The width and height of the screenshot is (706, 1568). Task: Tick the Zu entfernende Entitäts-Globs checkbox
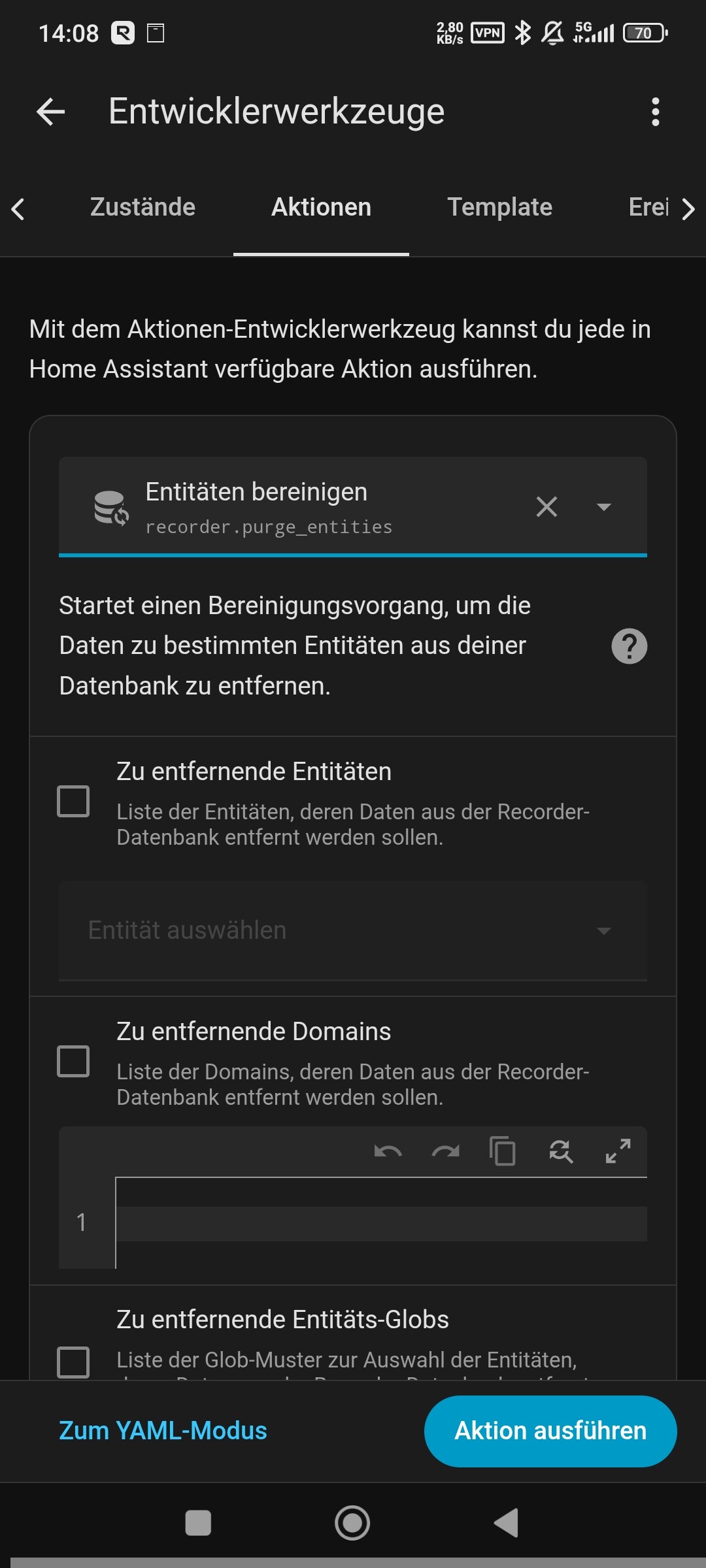(x=73, y=1362)
